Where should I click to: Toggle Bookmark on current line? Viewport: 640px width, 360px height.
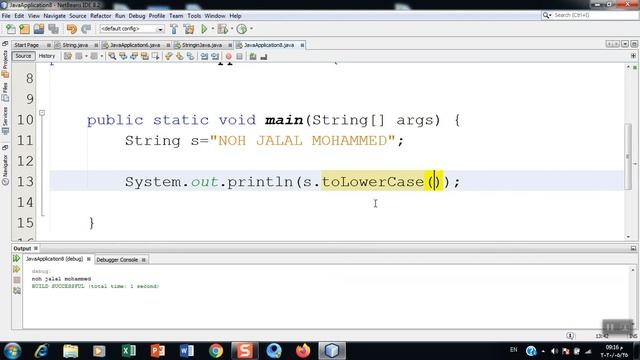click(190, 56)
